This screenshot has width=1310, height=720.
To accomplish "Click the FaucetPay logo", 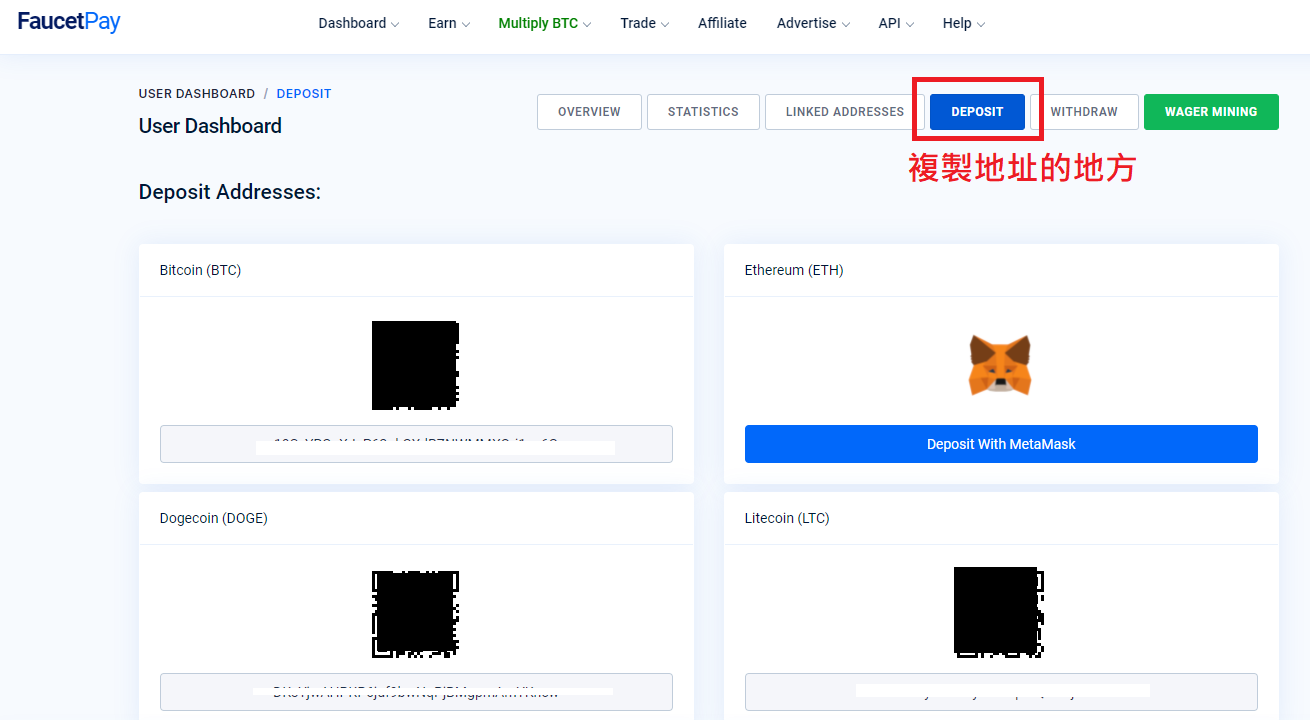I will click(x=69, y=22).
